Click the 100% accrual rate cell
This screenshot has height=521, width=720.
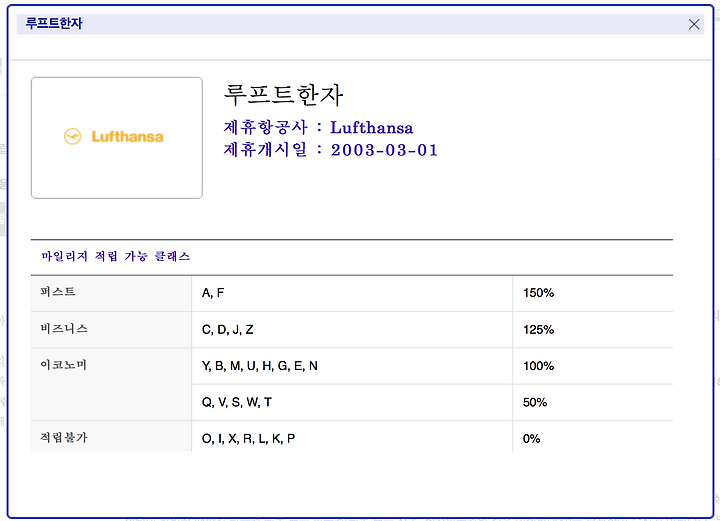593,366
